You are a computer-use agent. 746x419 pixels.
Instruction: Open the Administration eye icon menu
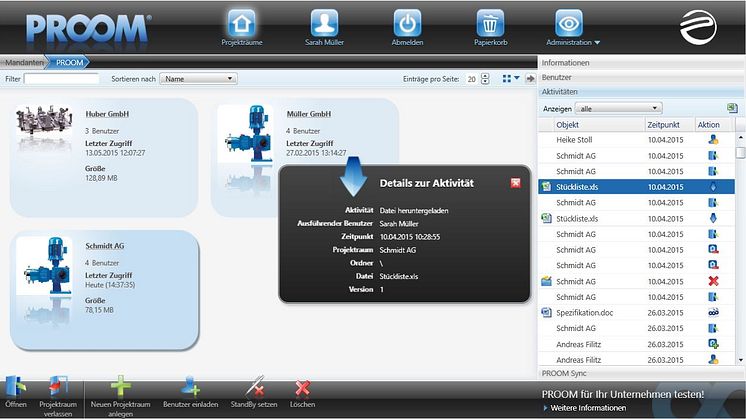(x=569, y=23)
